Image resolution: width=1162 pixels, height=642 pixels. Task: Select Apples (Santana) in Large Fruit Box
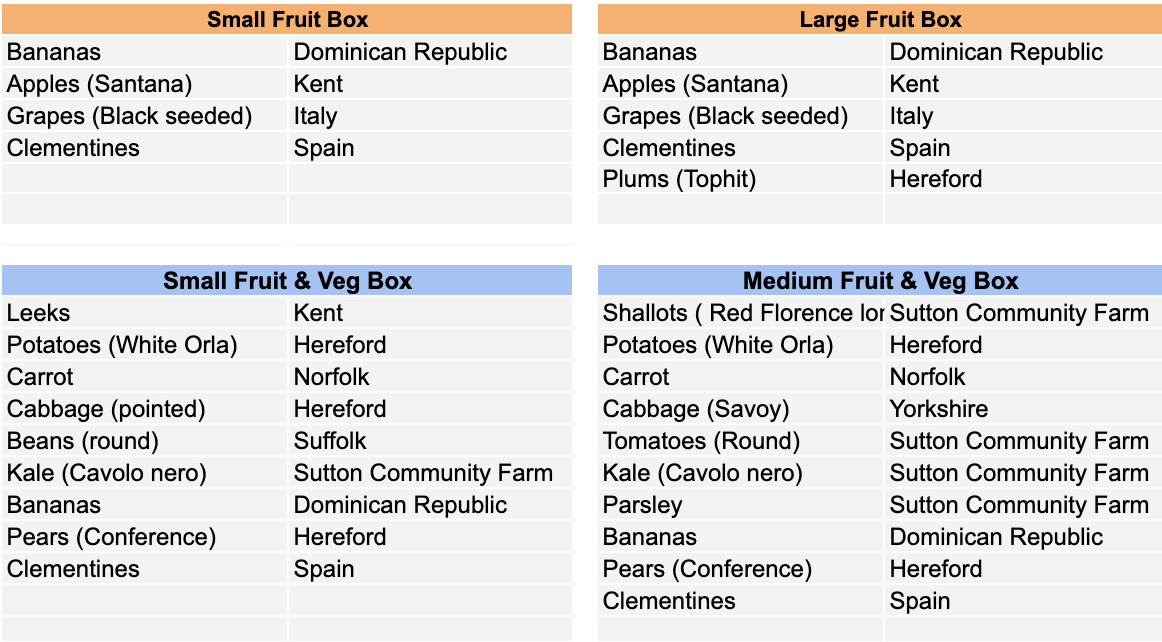pos(740,84)
